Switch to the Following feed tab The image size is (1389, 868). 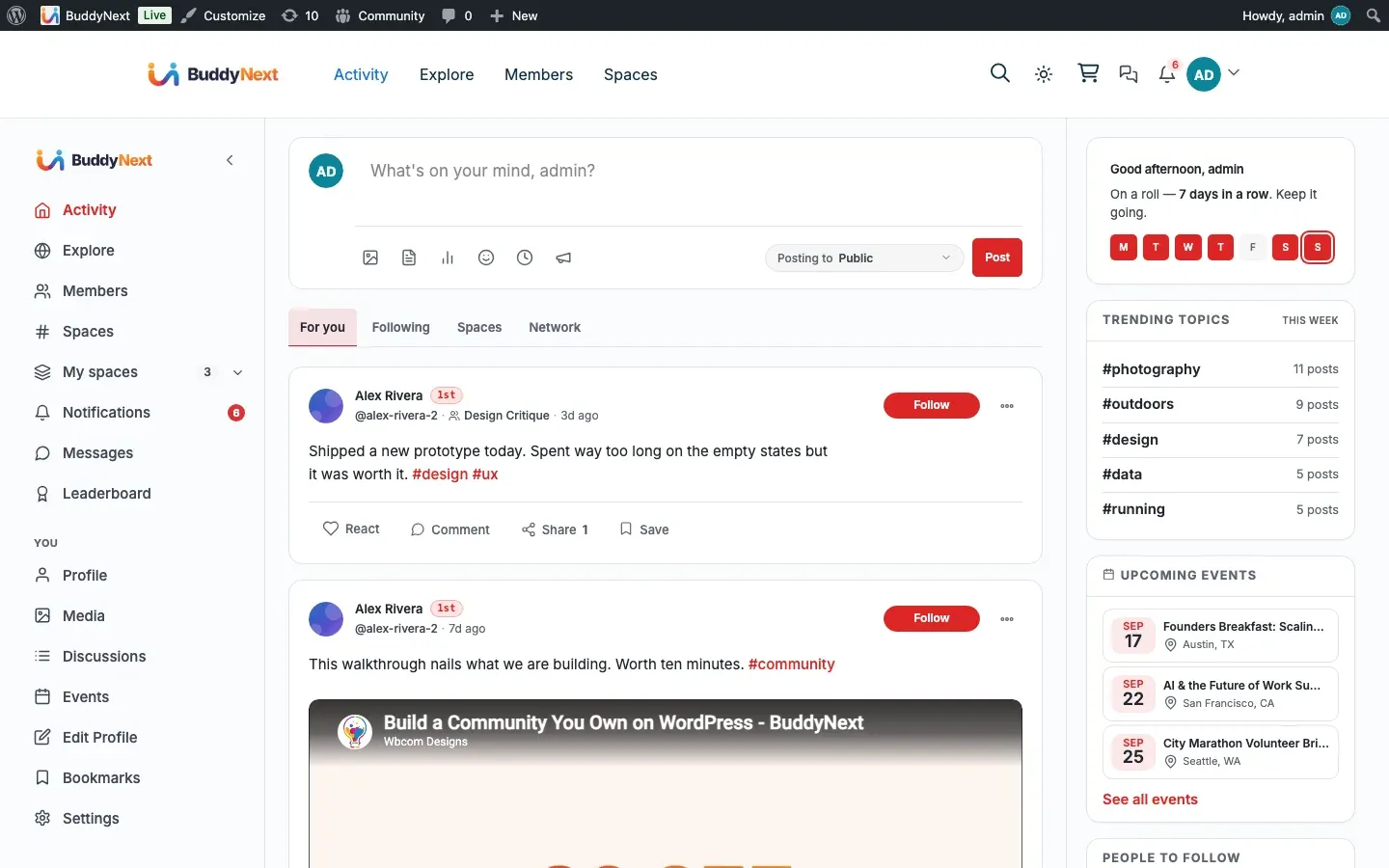(x=401, y=328)
